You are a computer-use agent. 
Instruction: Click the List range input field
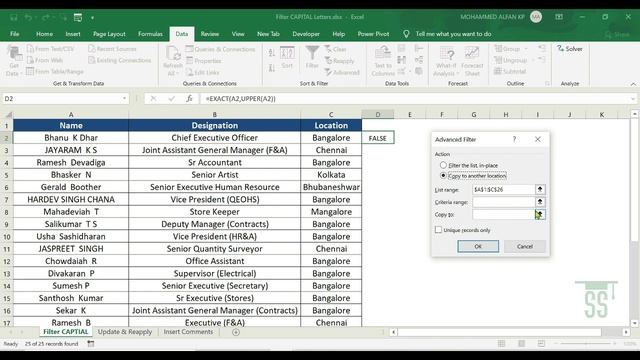coord(504,189)
